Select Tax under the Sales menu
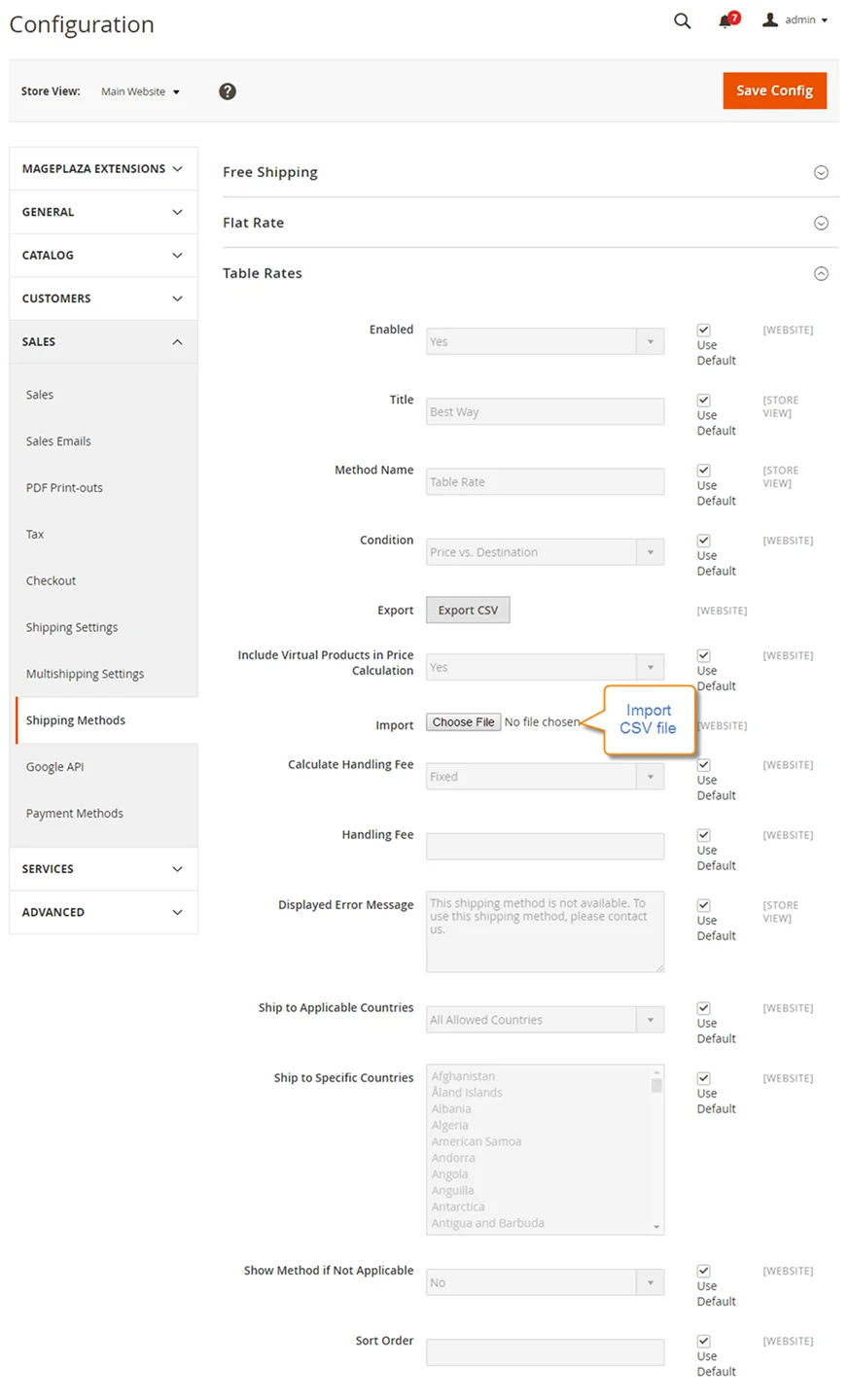This screenshot has height=1400, width=849. click(x=35, y=534)
